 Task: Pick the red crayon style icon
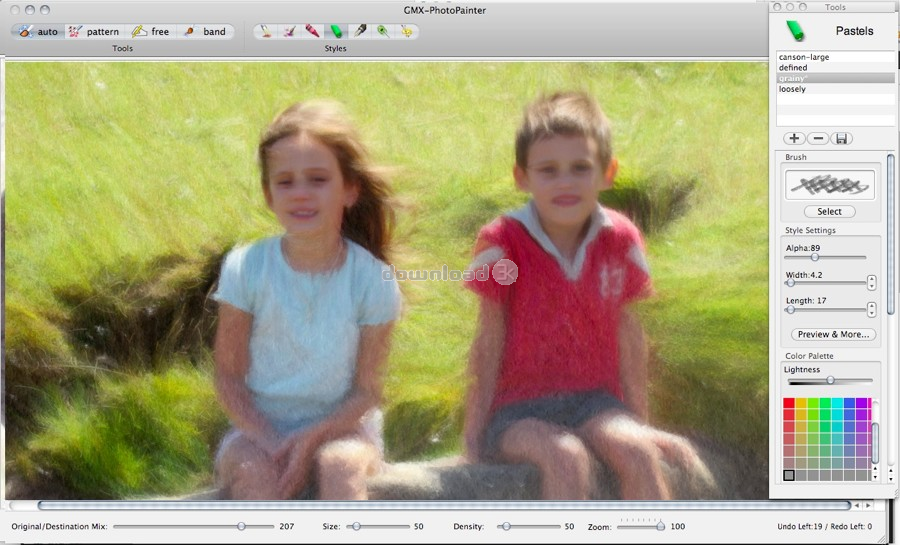[x=312, y=32]
